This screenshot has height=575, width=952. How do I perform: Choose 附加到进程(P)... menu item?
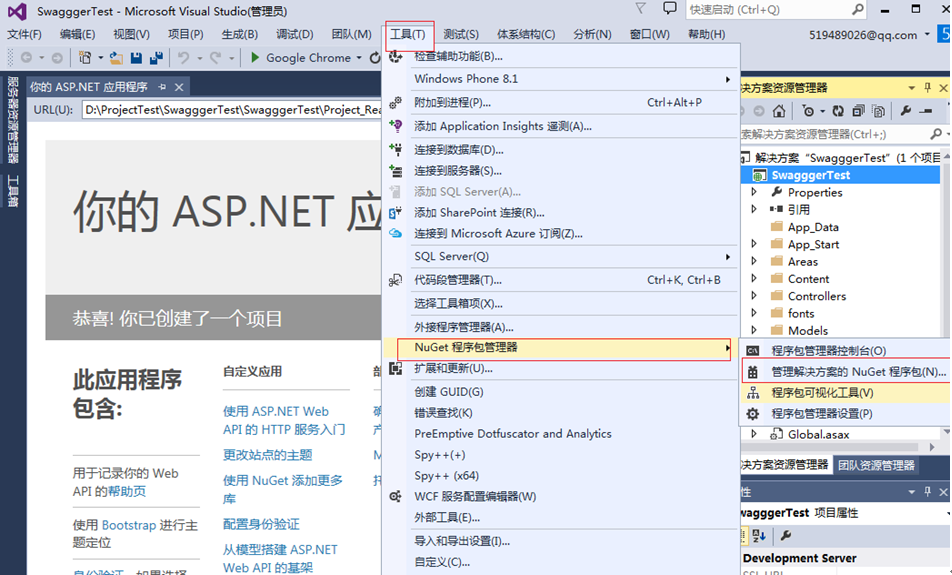[x=561, y=103]
